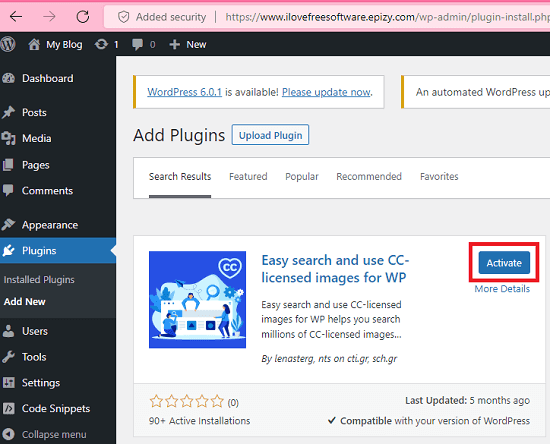Open the Posts menu item

pos(34,112)
